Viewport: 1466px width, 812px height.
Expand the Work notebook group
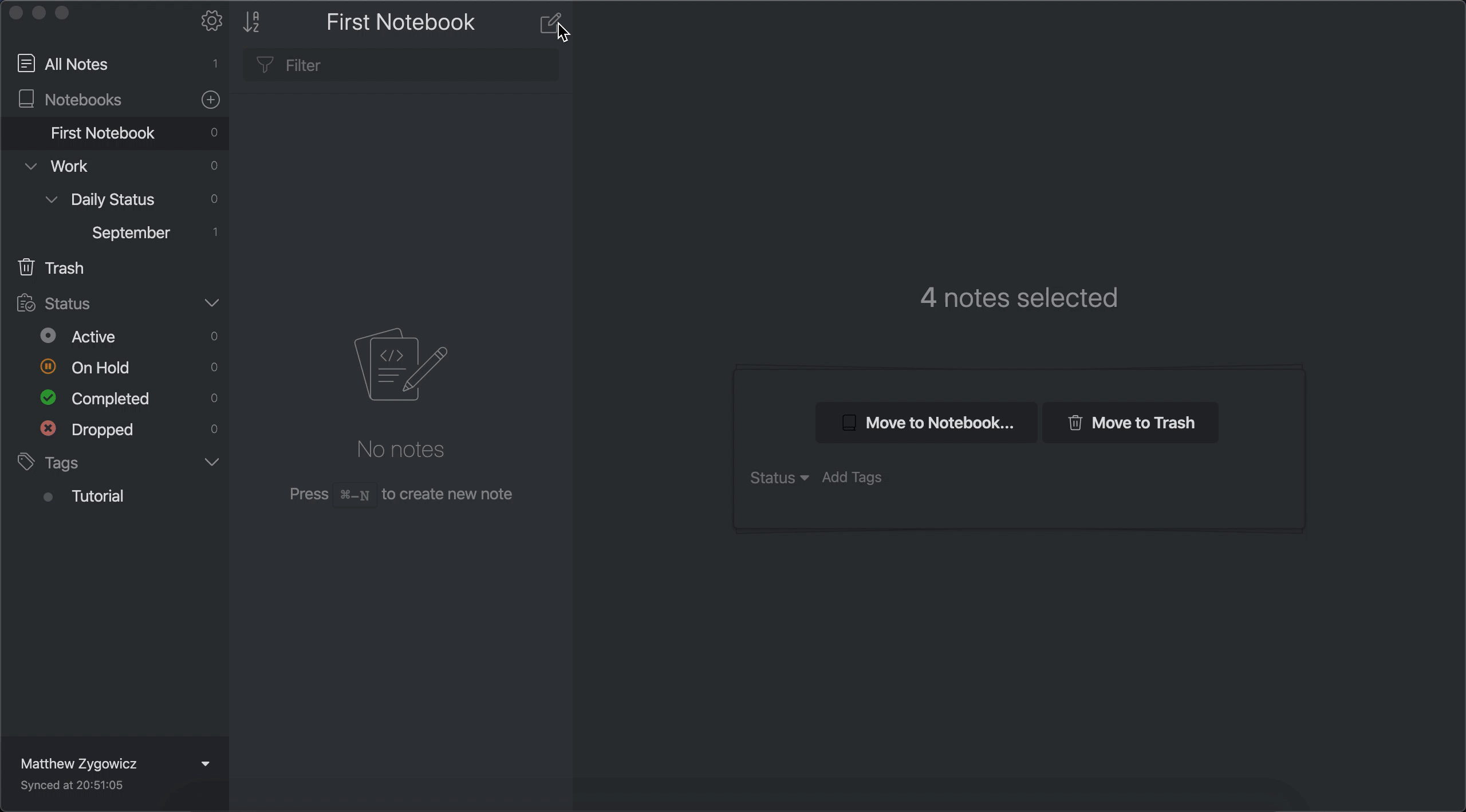tap(30, 166)
